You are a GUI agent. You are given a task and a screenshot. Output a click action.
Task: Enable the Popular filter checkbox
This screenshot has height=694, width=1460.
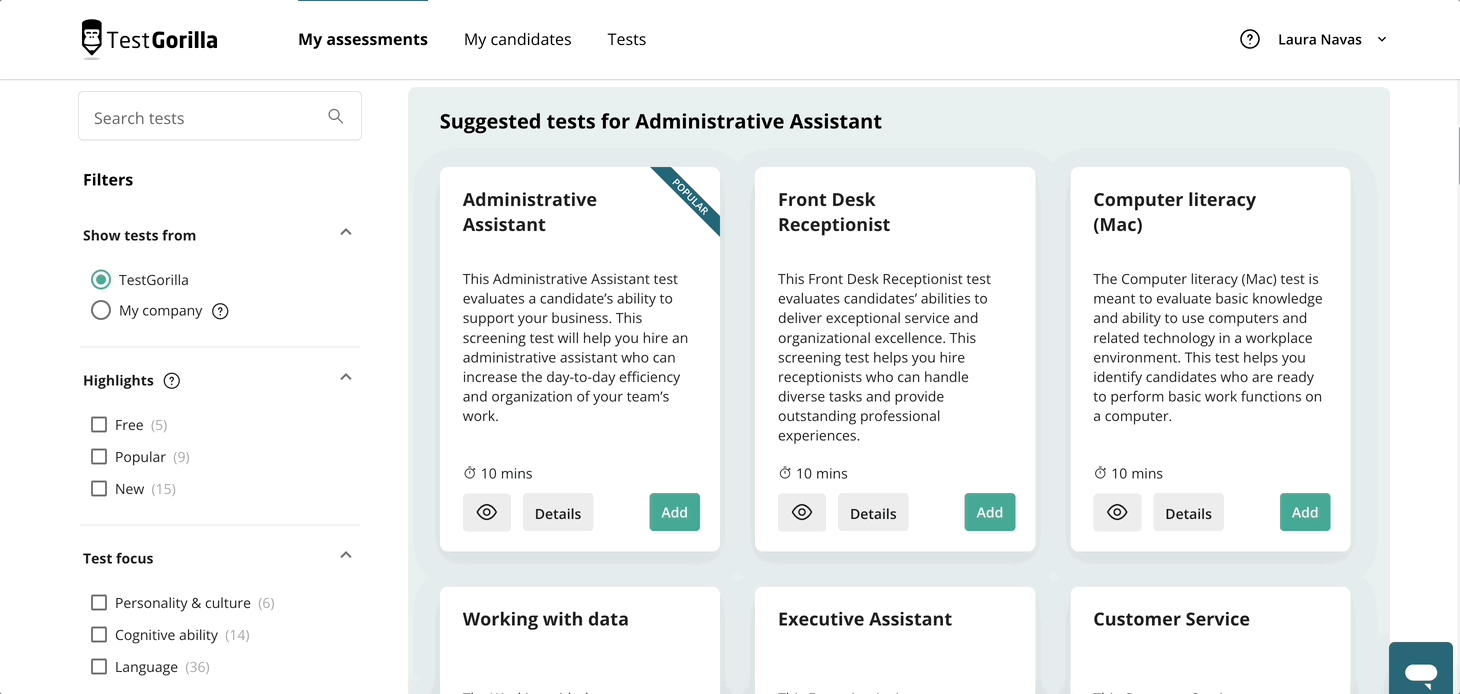pos(99,456)
